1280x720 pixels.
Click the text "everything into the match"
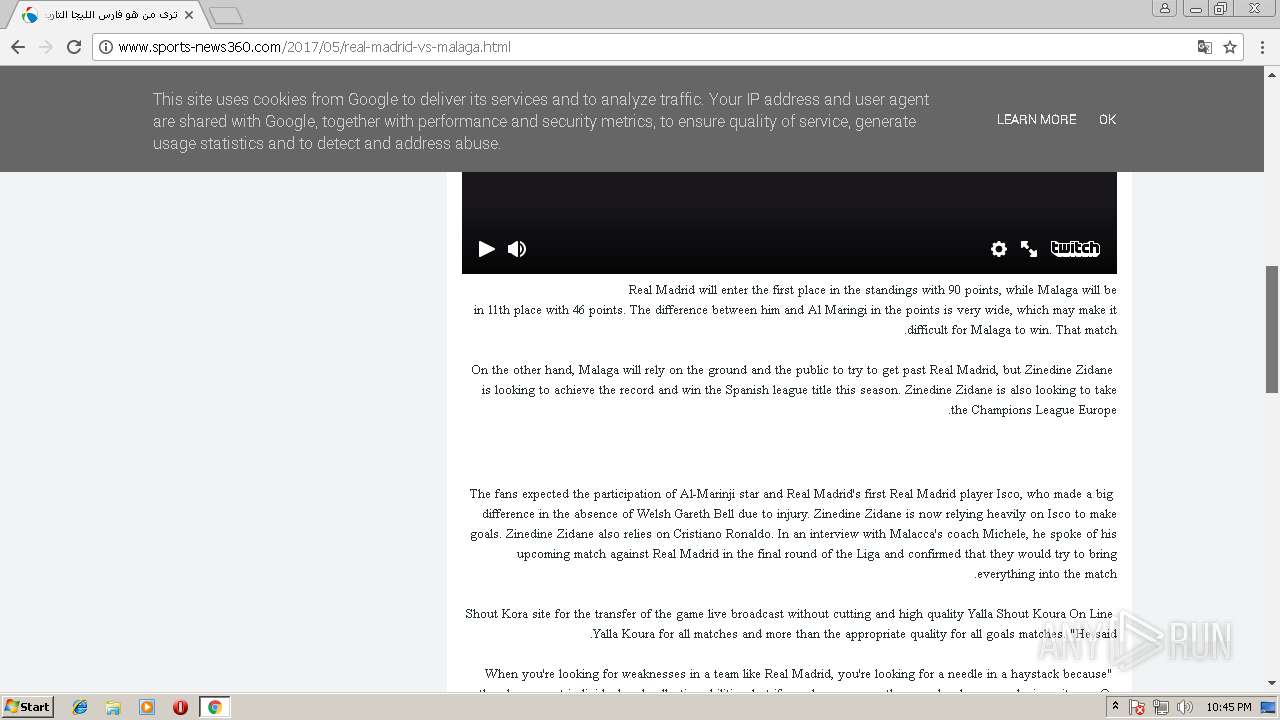[x=1045, y=574]
